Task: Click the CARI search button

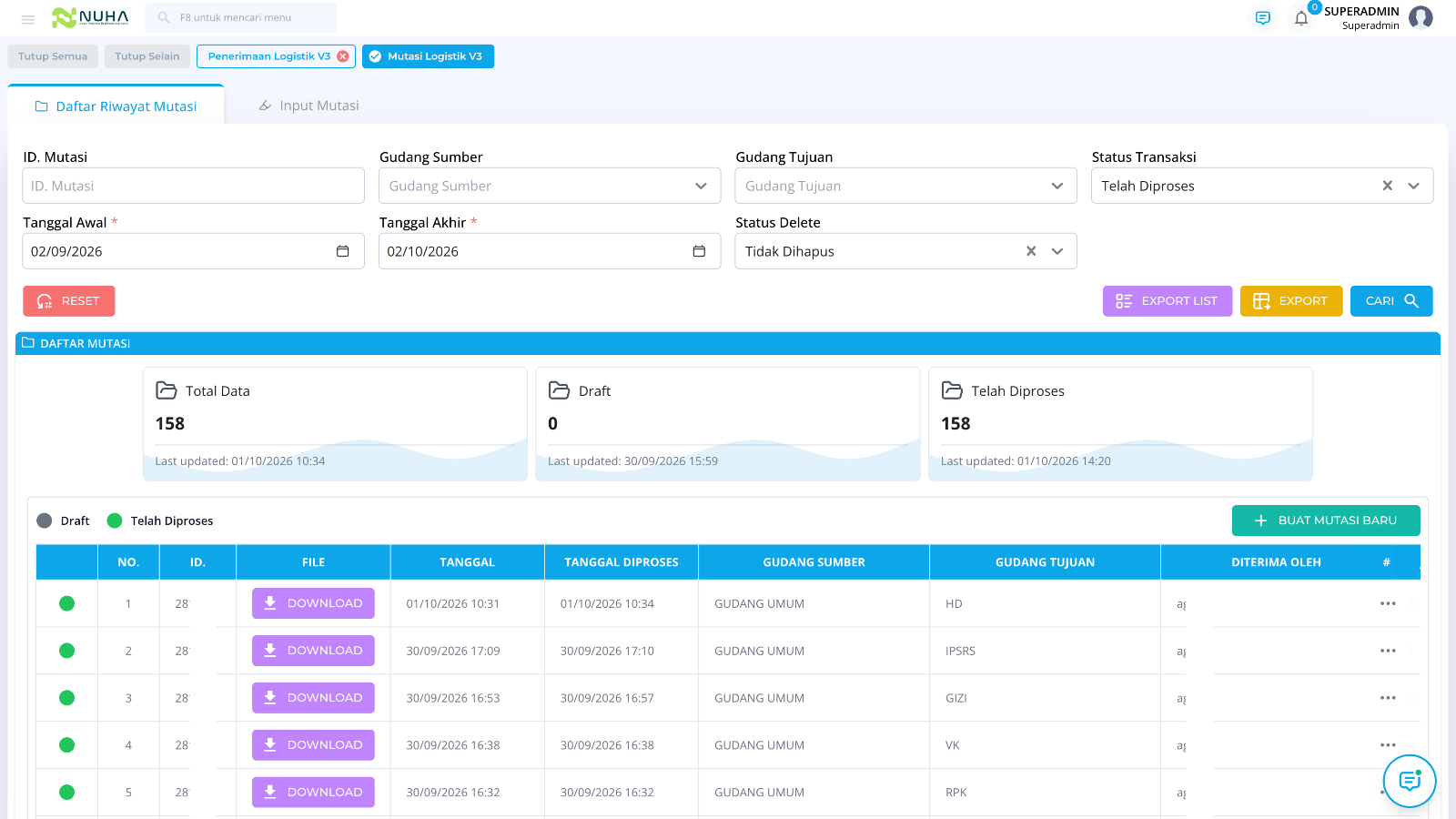Action: pyautogui.click(x=1391, y=301)
